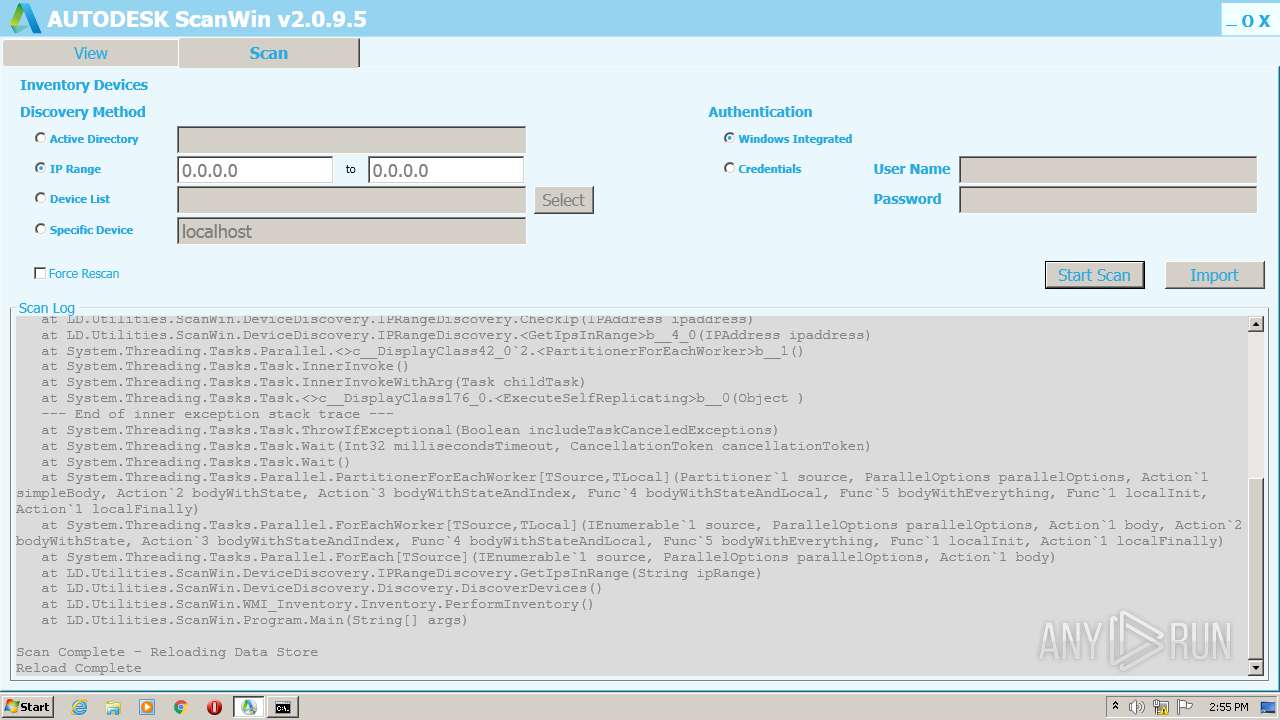This screenshot has height=720, width=1280.
Task: Click the Password field
Action: pos(1108,200)
